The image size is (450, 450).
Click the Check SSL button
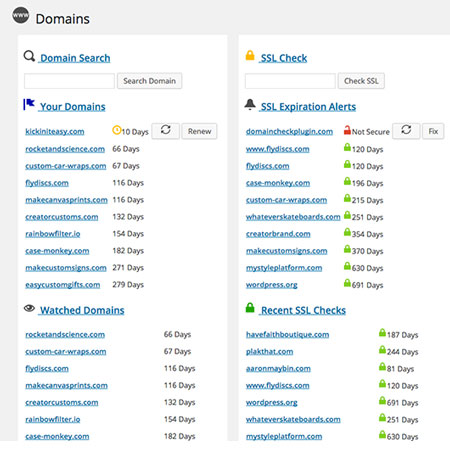361,81
